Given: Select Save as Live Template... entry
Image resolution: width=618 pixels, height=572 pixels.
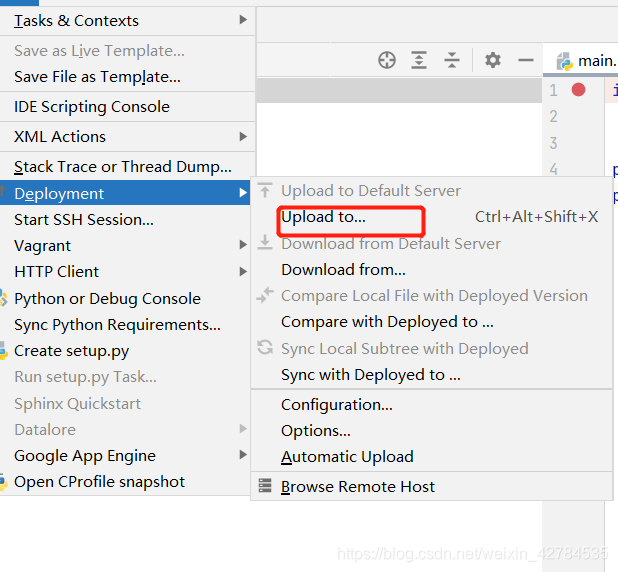Looking at the screenshot, I should coord(128,51).
